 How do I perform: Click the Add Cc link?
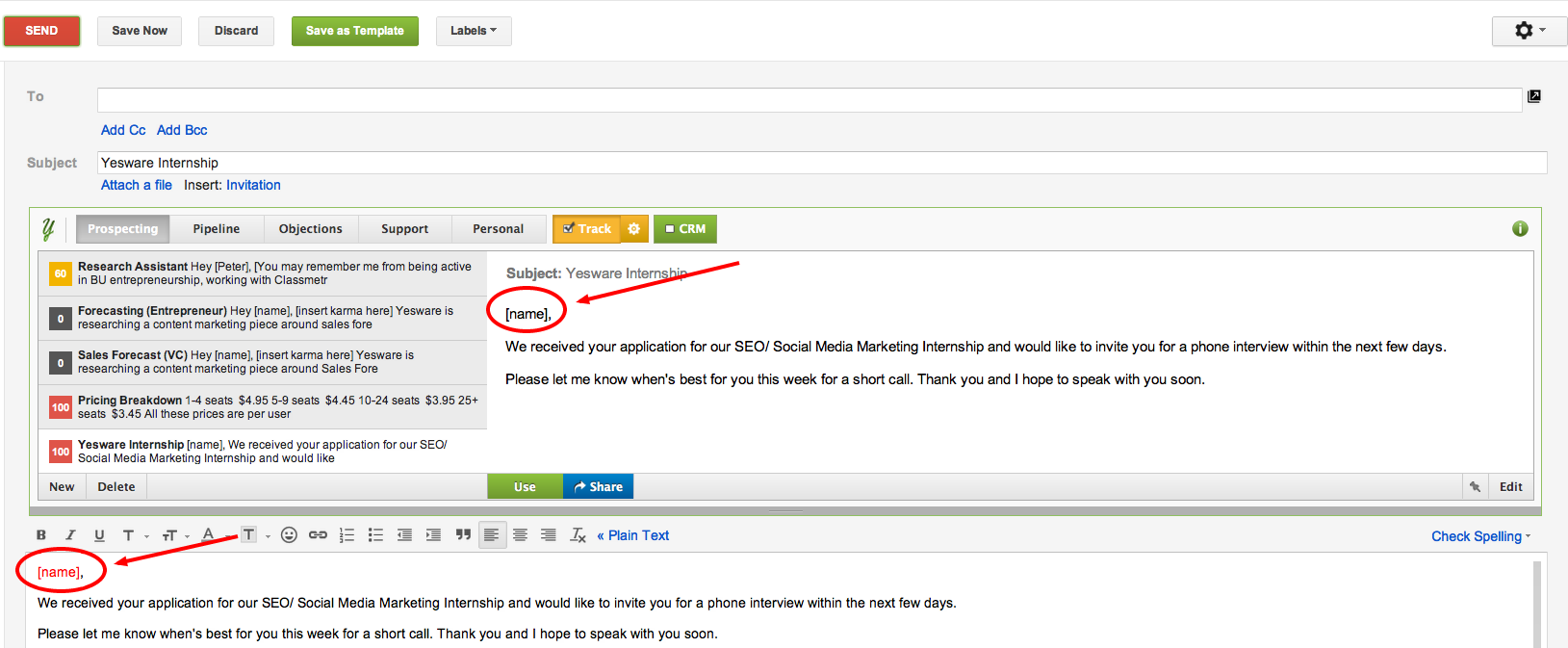(123, 130)
